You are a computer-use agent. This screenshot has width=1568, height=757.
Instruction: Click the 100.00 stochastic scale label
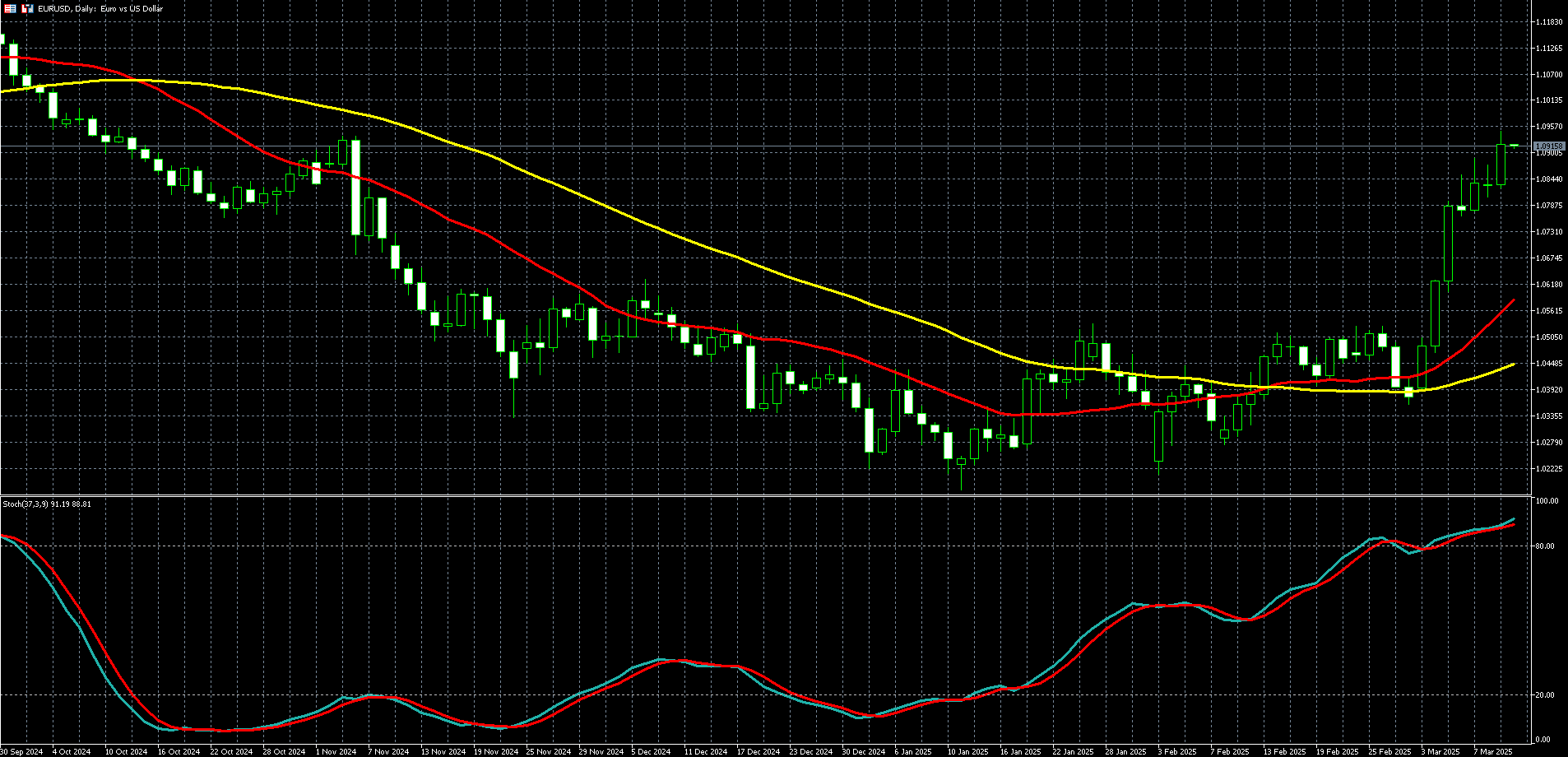(1547, 501)
